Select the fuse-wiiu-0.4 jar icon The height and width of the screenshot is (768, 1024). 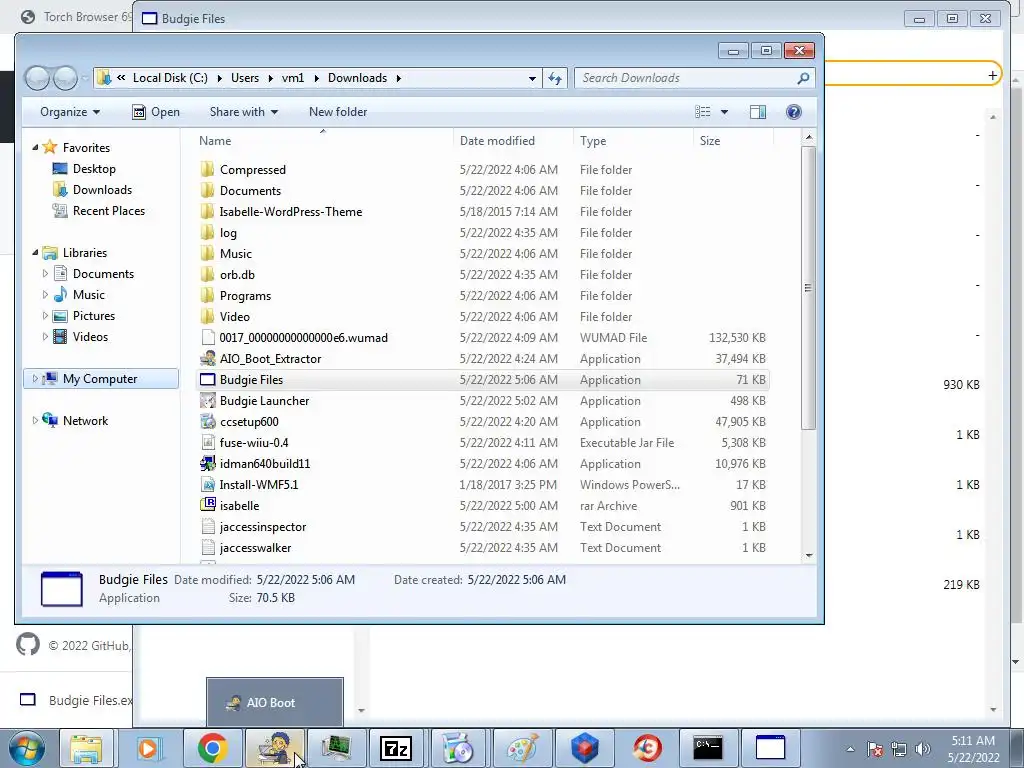(x=207, y=443)
